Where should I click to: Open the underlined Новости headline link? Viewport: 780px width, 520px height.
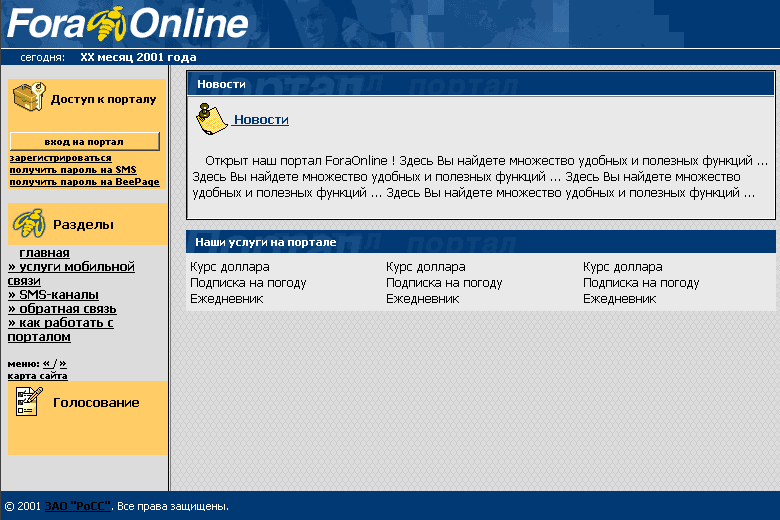pos(261,119)
